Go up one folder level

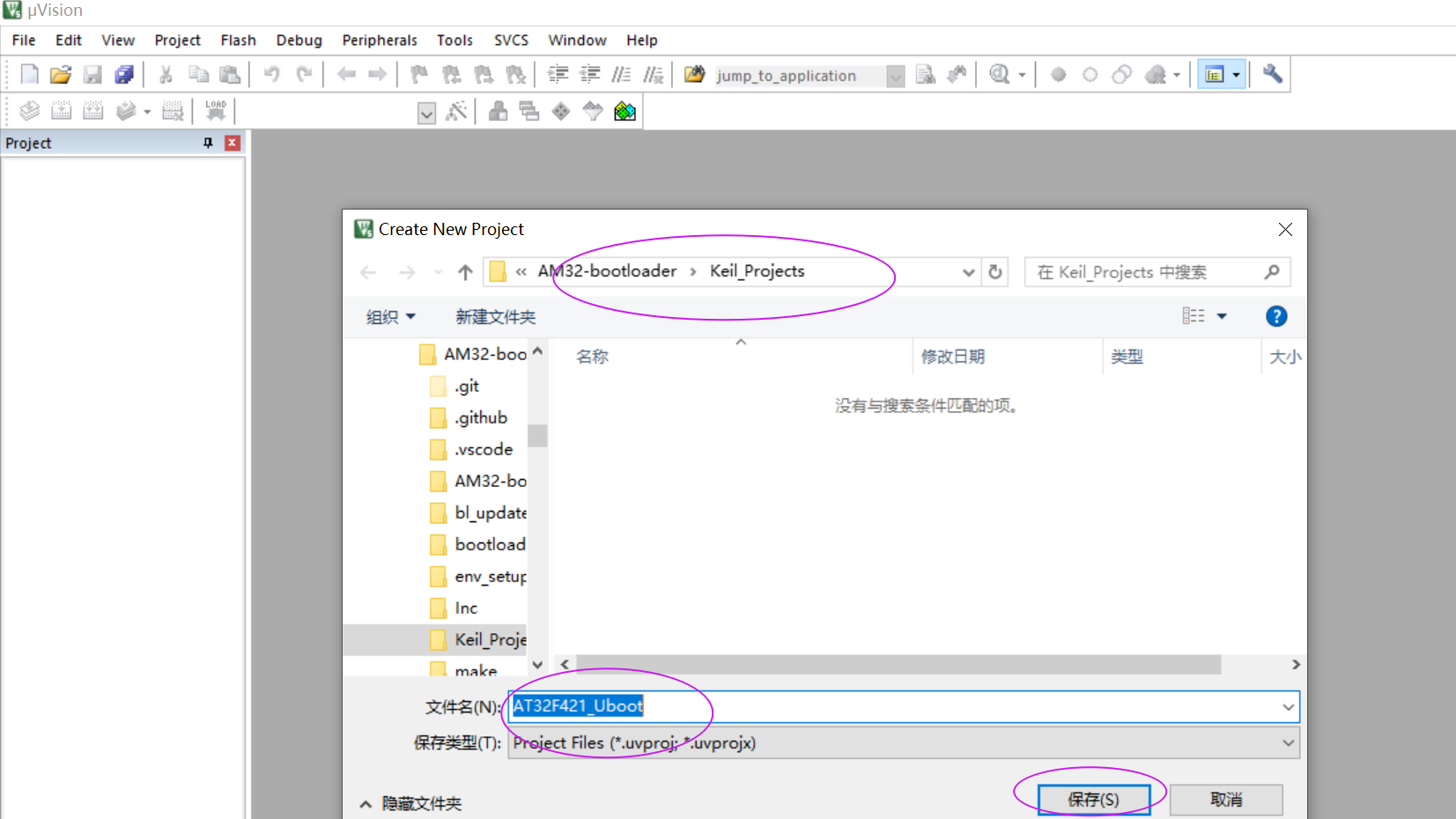pos(465,272)
